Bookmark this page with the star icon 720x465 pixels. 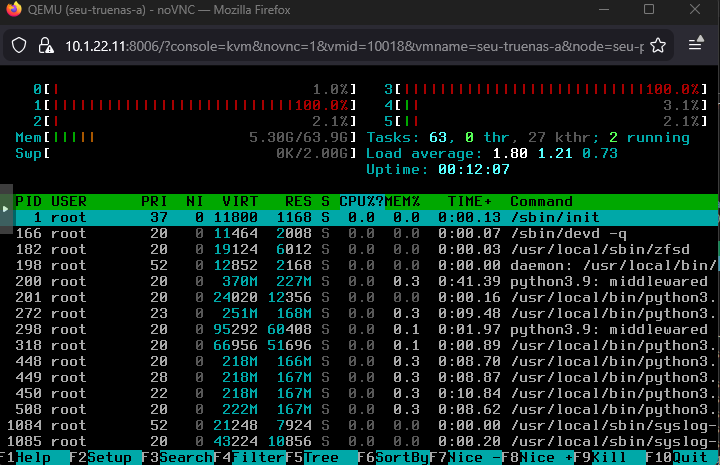[x=657, y=46]
